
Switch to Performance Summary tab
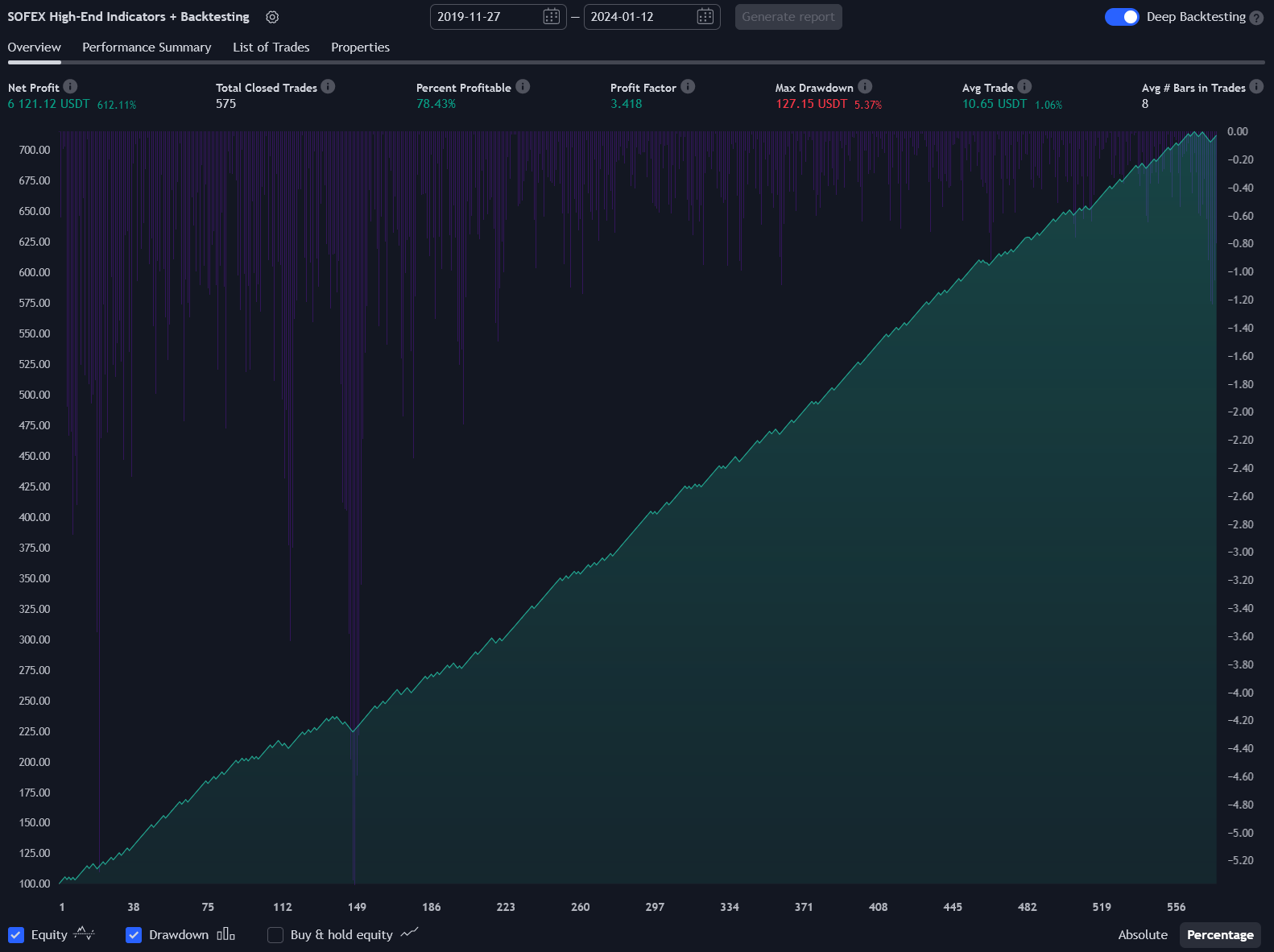[x=147, y=48]
